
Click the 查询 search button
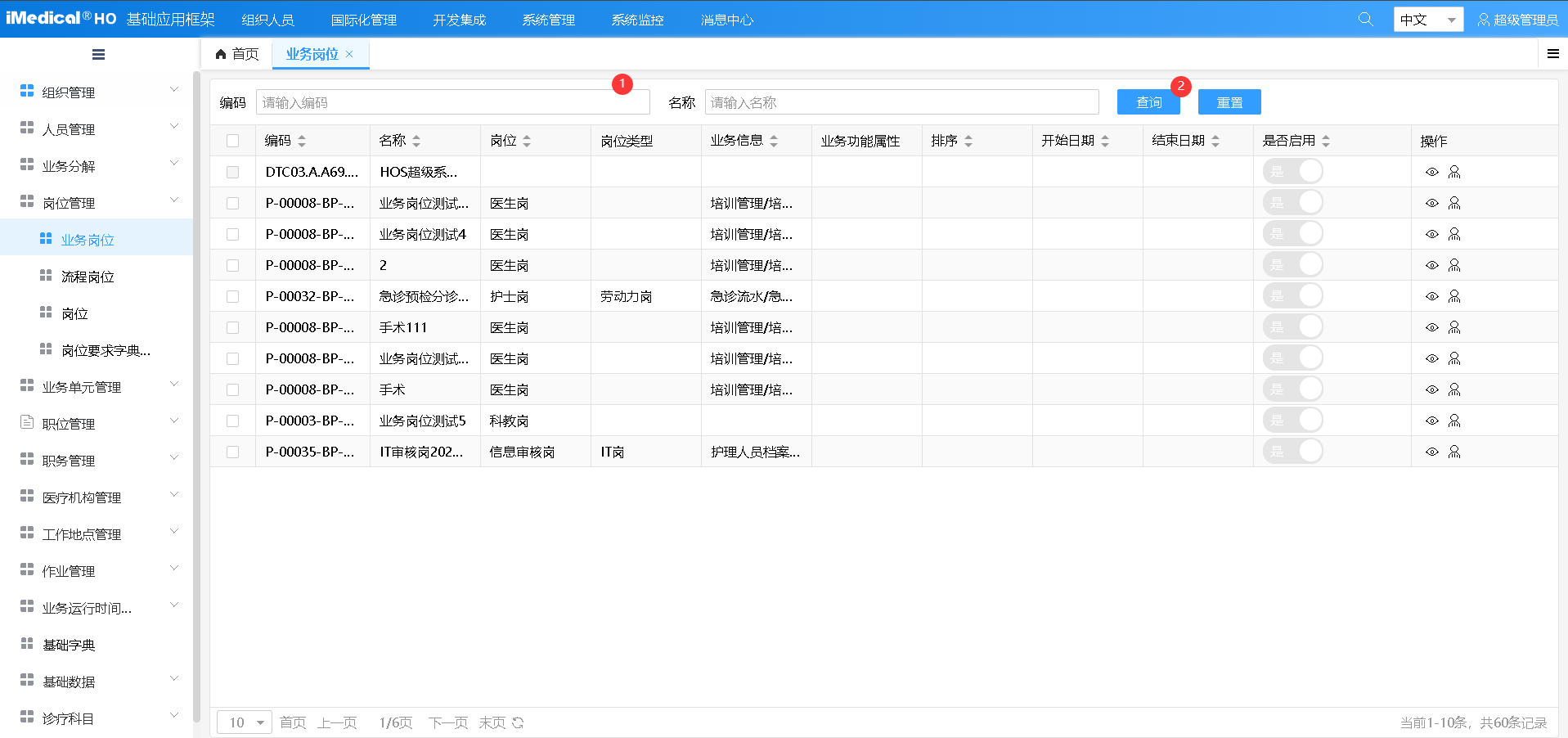[x=1148, y=102]
